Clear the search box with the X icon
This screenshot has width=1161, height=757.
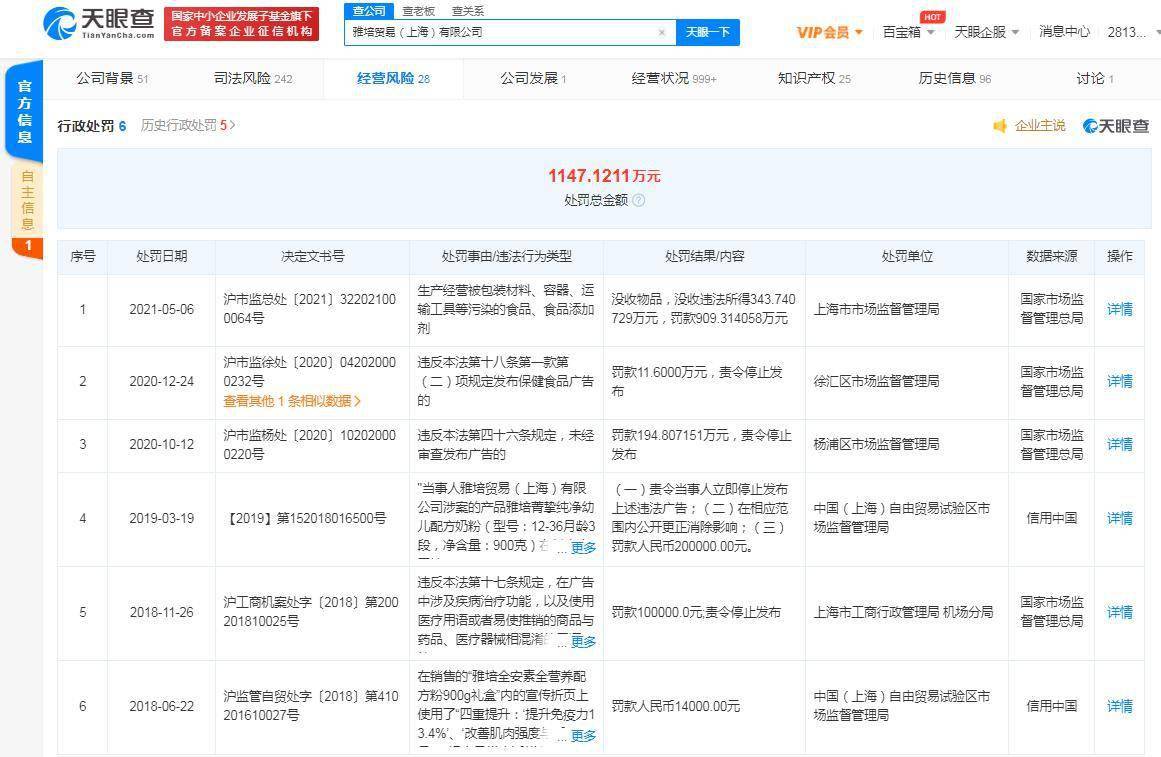pos(662,32)
